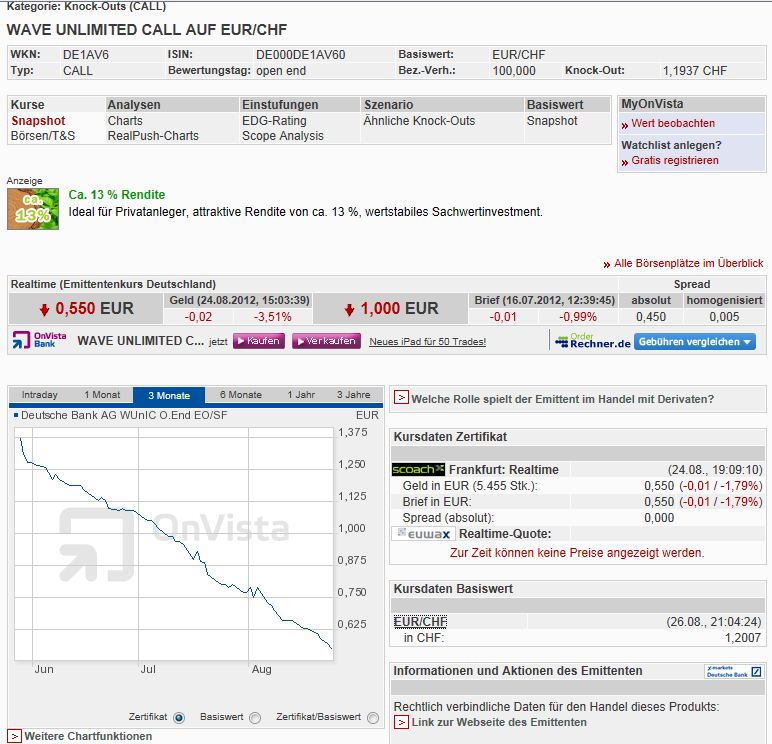Select the Basiswert chart radio button
The width and height of the screenshot is (772, 744).
coord(255,717)
